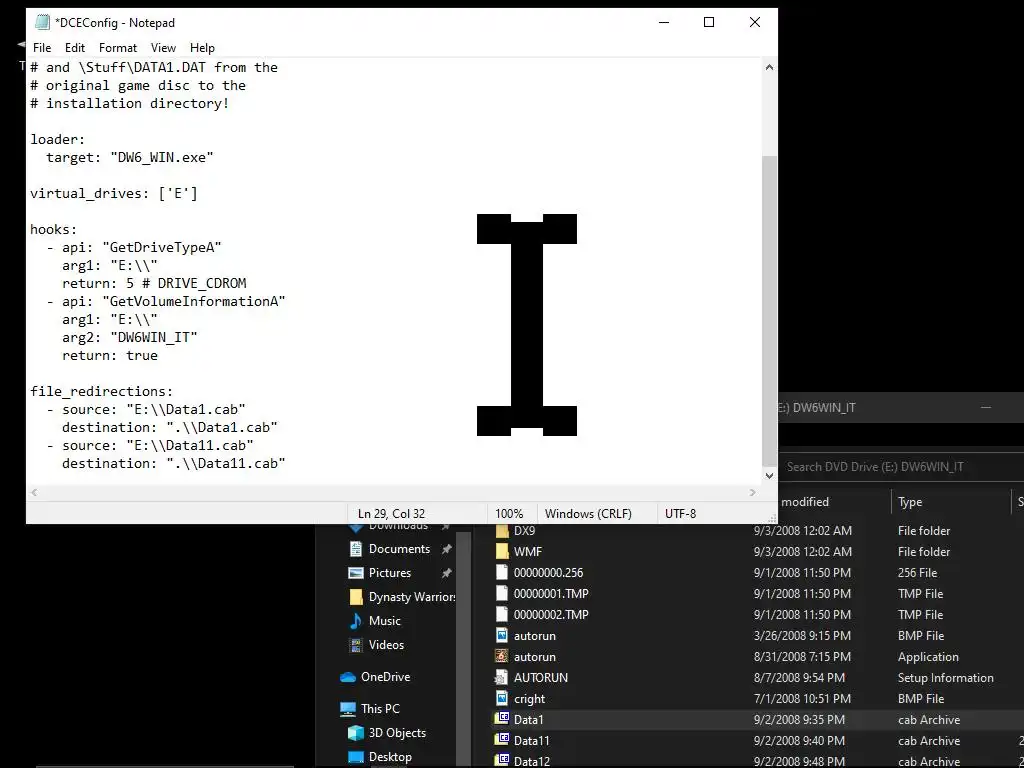Click the UTF-8 encoding status bar entry
Viewport: 1024px width, 768px height.
[x=680, y=513]
